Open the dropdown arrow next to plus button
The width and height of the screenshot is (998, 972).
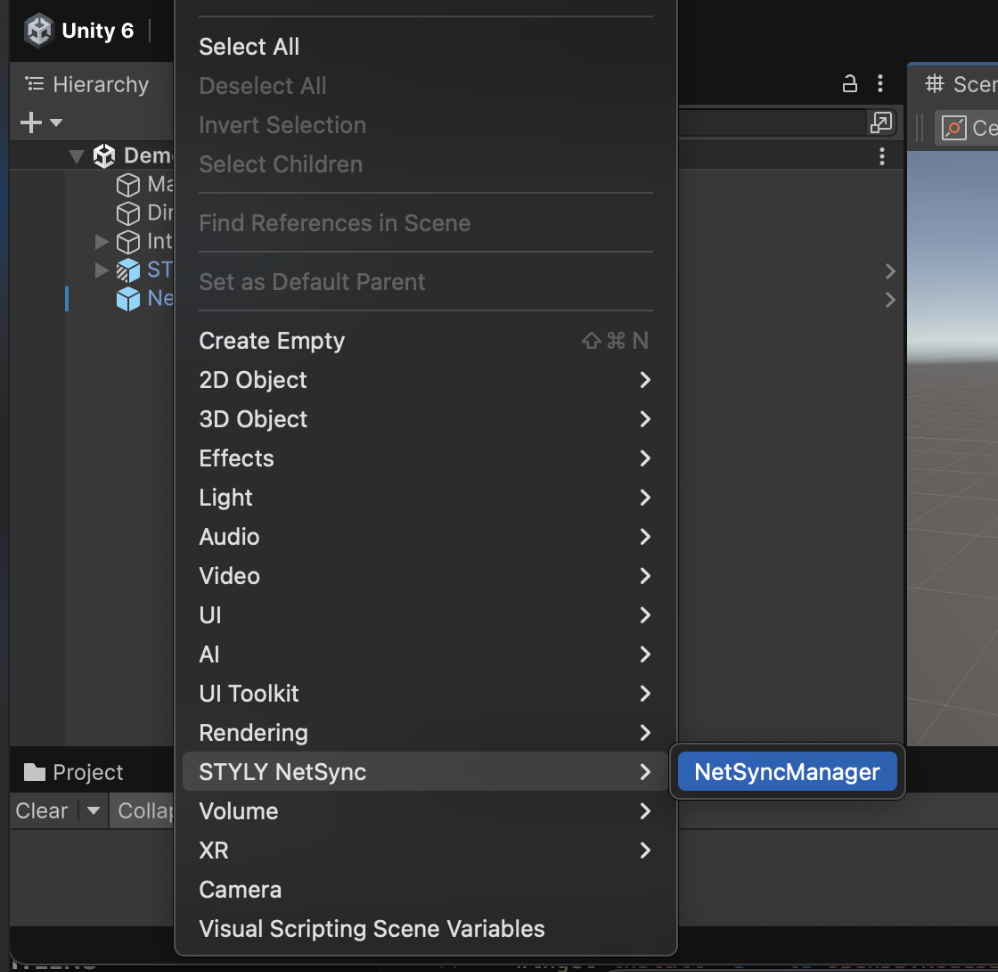tap(56, 122)
